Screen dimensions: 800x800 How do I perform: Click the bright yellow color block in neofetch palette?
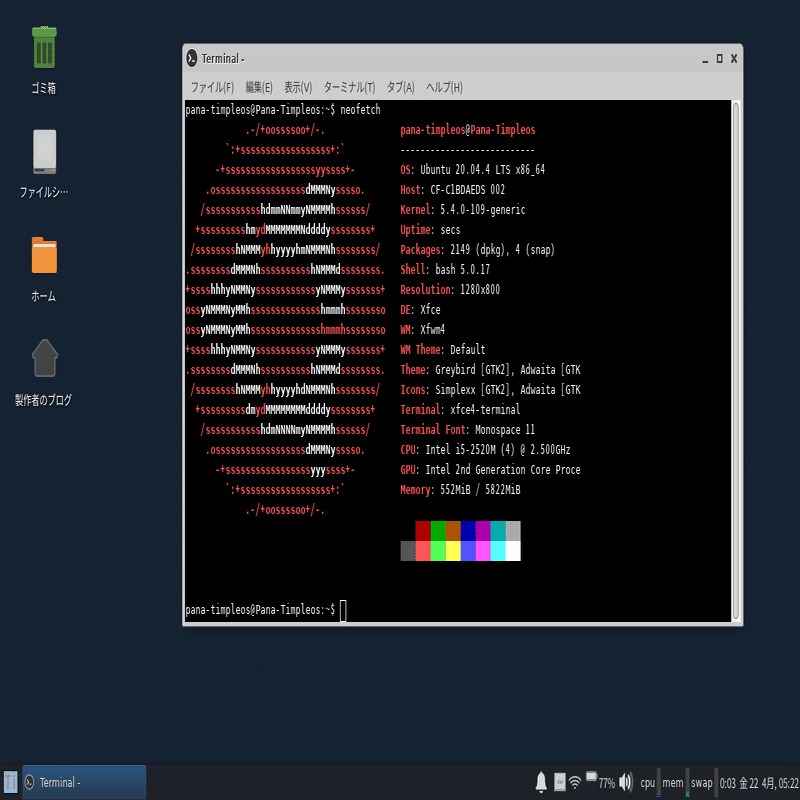(453, 551)
